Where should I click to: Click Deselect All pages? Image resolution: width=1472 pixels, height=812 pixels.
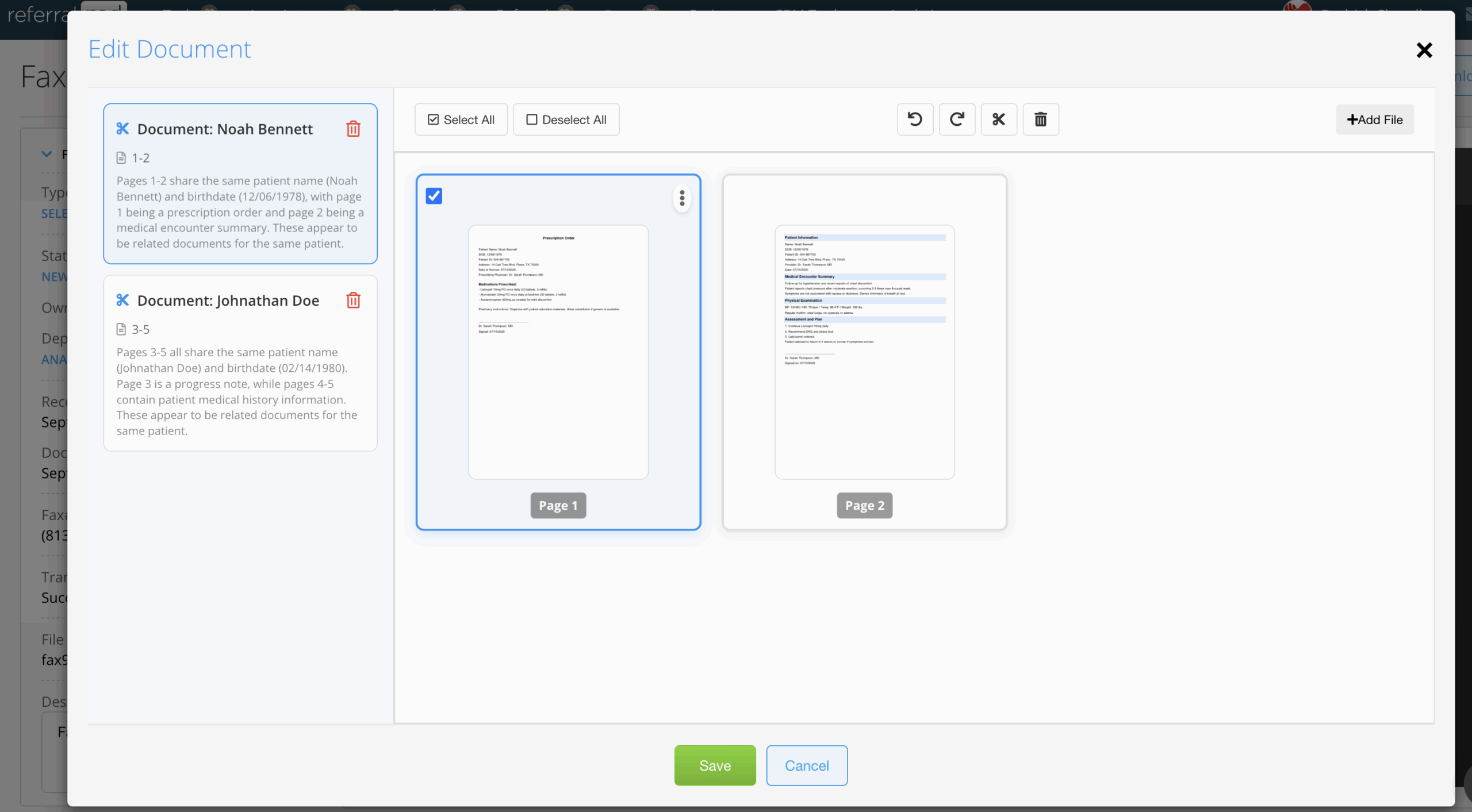click(566, 120)
